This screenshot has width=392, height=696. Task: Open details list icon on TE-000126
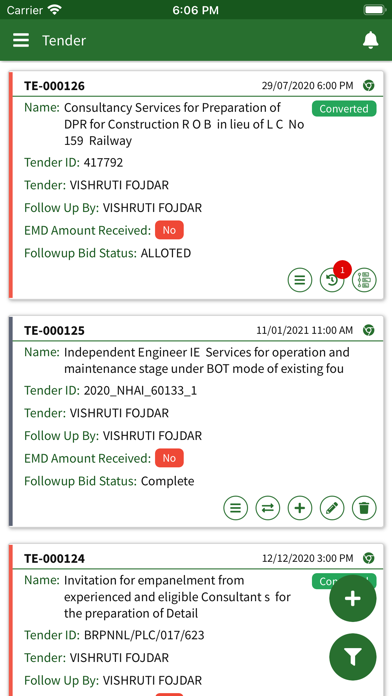click(300, 280)
